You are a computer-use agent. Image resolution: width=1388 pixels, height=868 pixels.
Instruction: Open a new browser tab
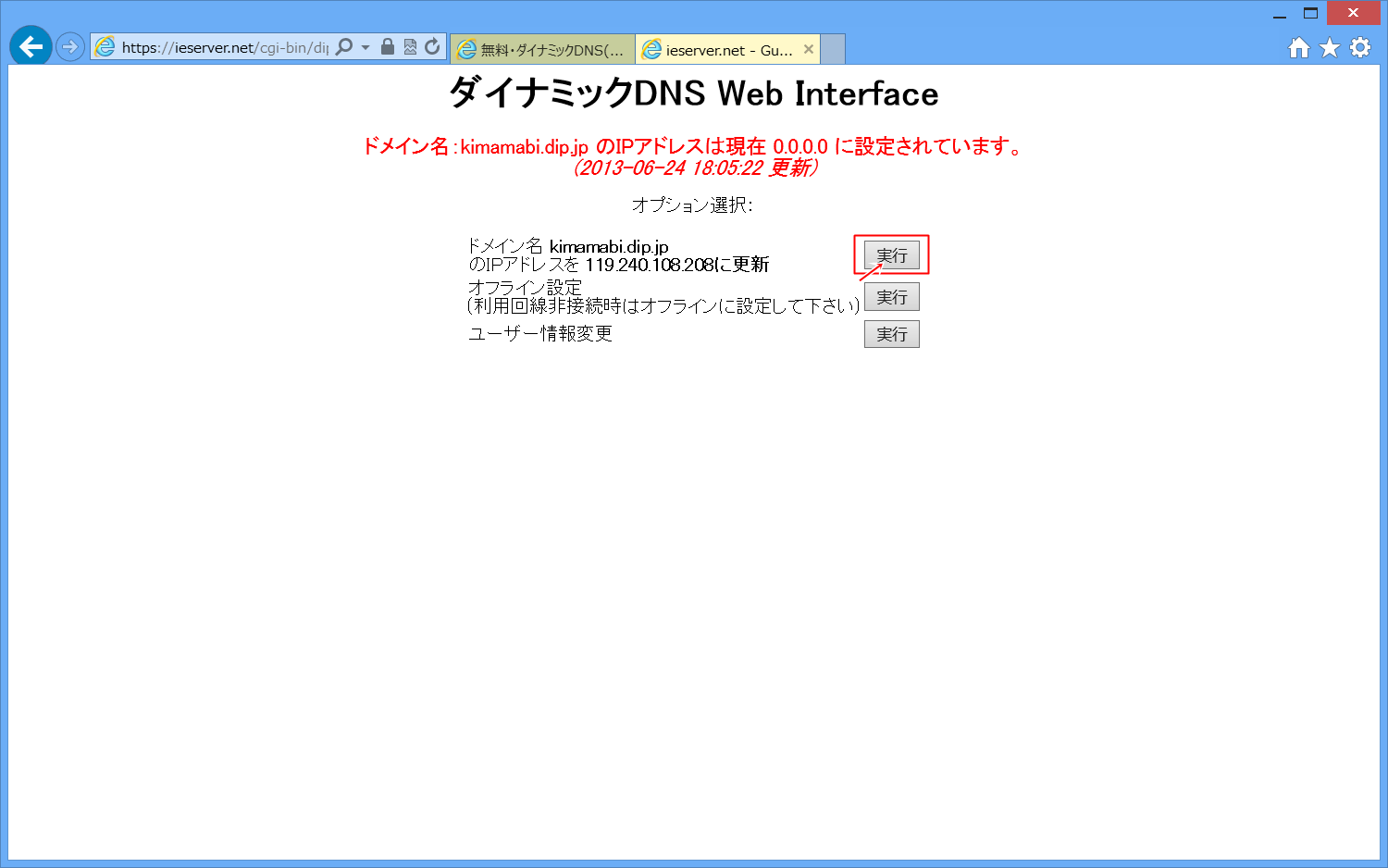tap(831, 48)
